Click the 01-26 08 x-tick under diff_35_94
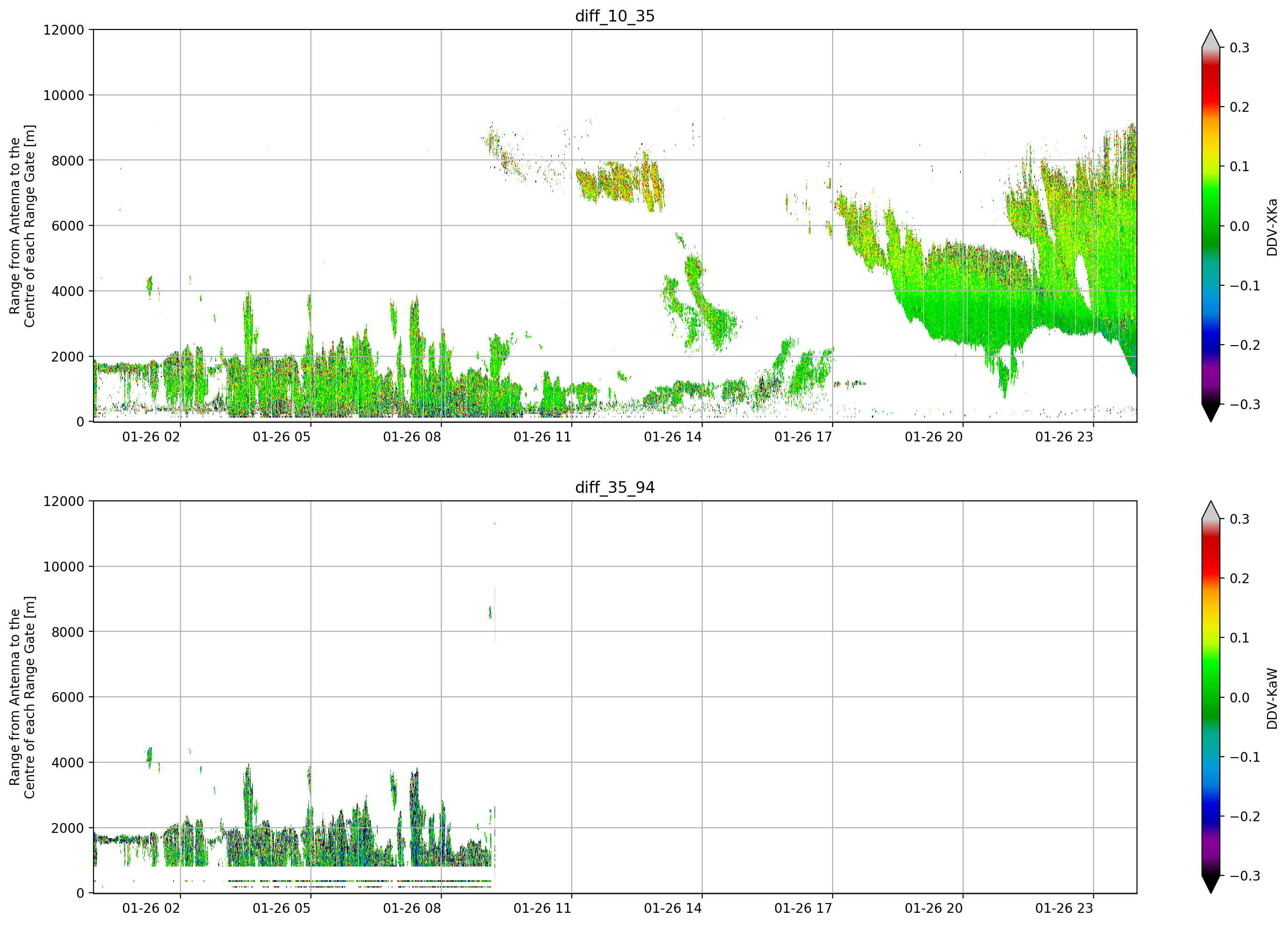Image resolution: width=1288 pixels, height=925 pixels. coord(412,908)
